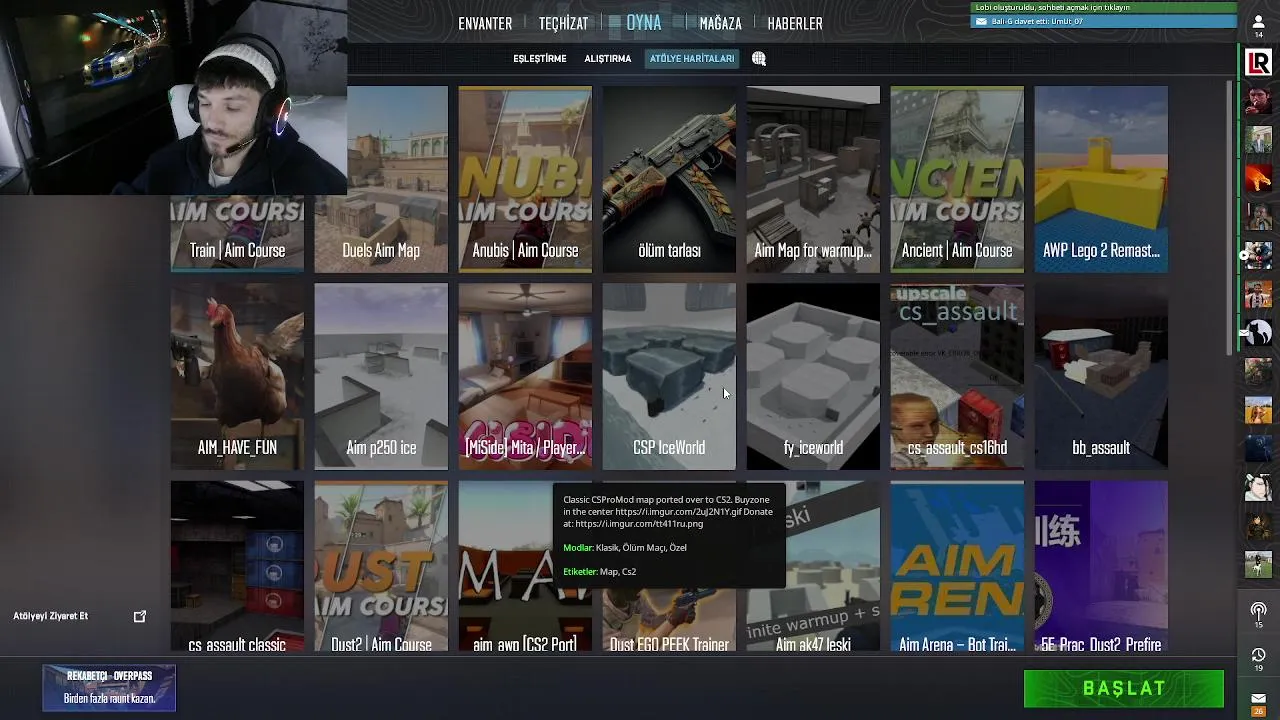Open the Bali-G invite notification bar
Screen dimensions: 1280x720
point(1104,21)
